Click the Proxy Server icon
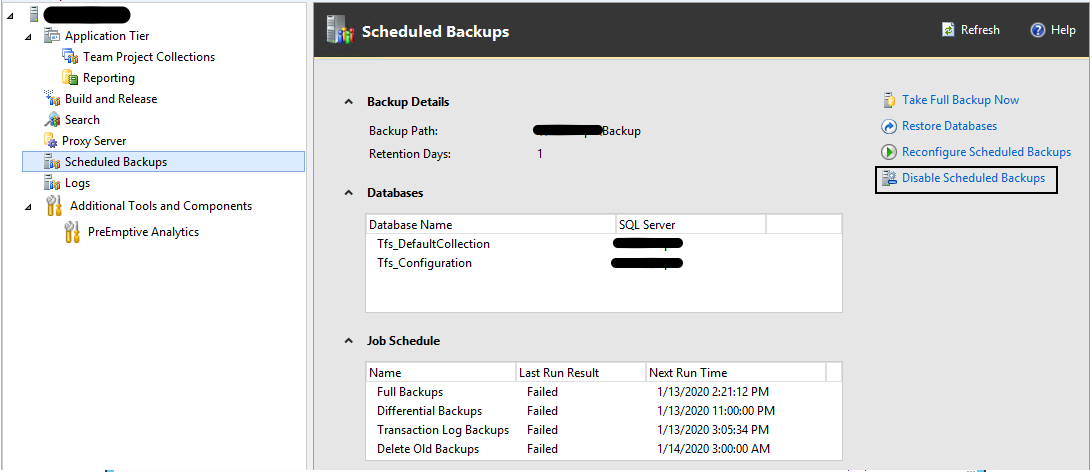The width and height of the screenshot is (1092, 472). 51,141
